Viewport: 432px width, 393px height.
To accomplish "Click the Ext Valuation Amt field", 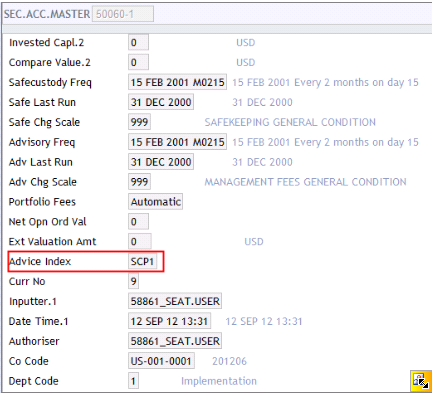I will pos(140,241).
